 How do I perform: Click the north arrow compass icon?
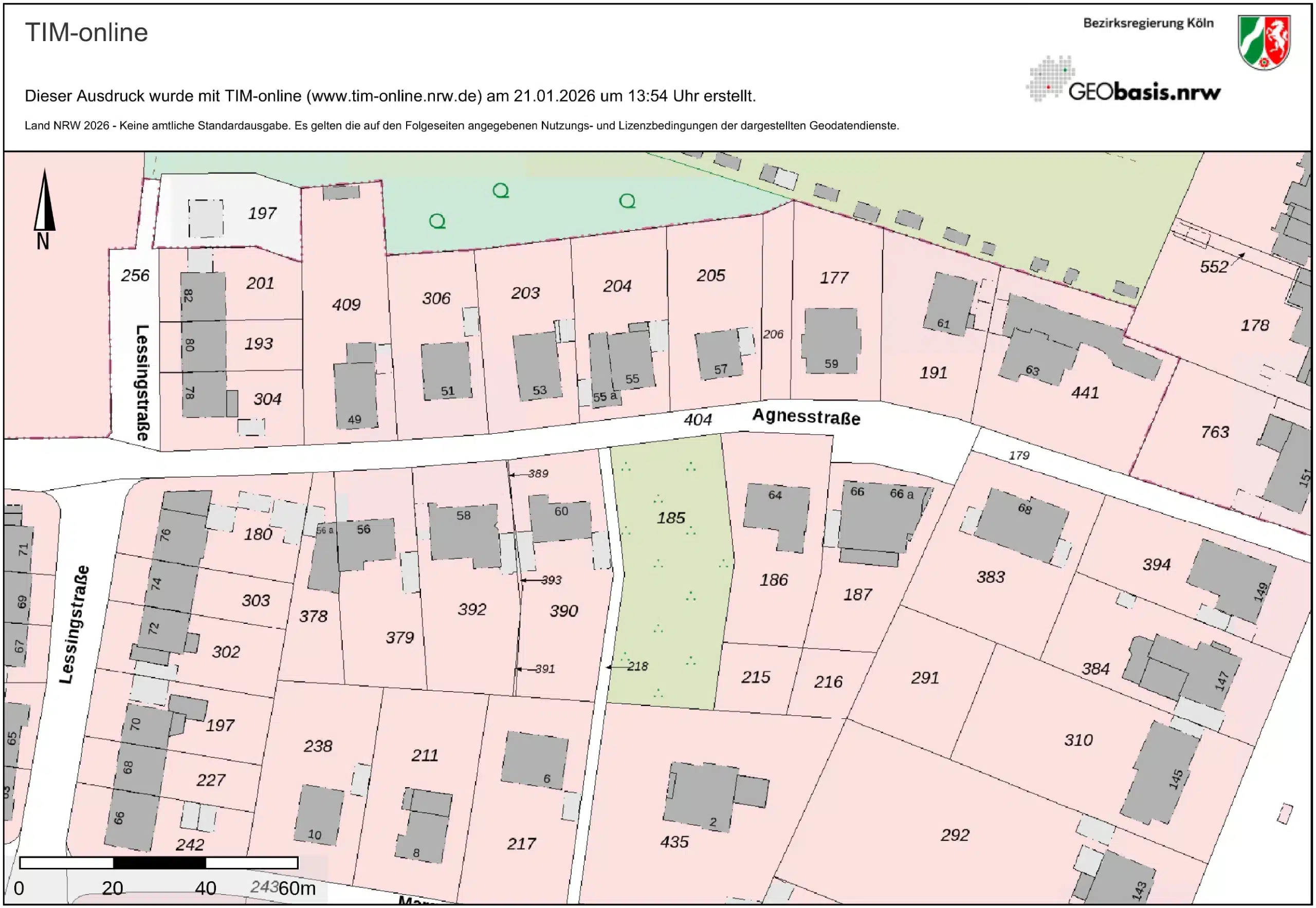pyautogui.click(x=44, y=208)
